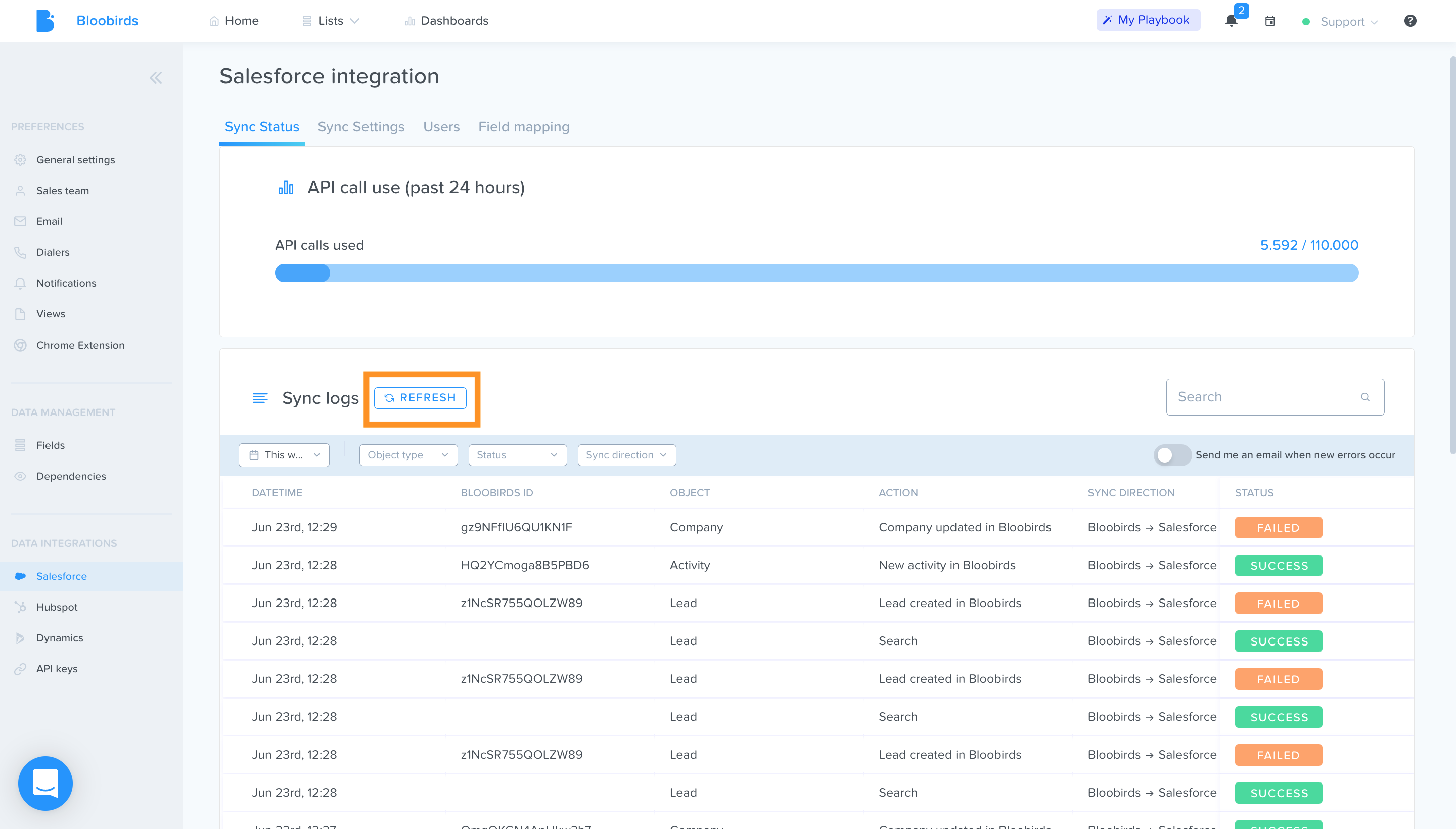This screenshot has height=829, width=1456.
Task: Switch to Sync Settings tab
Action: pos(361,127)
